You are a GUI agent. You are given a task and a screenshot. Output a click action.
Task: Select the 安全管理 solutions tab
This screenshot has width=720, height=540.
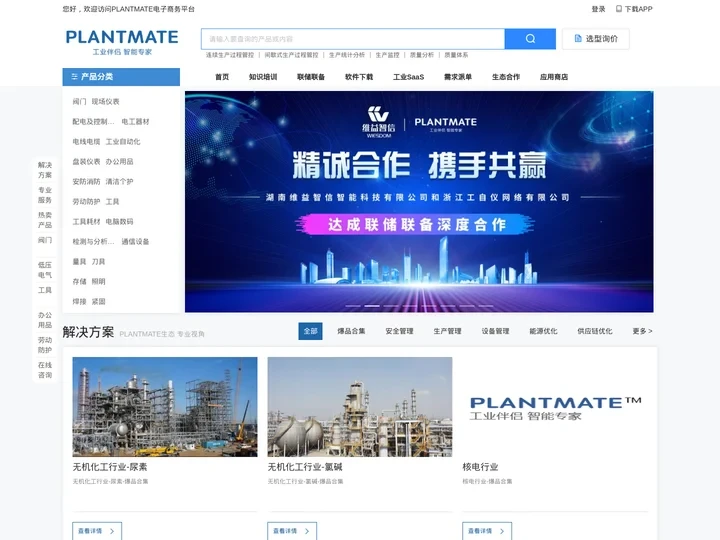click(399, 331)
